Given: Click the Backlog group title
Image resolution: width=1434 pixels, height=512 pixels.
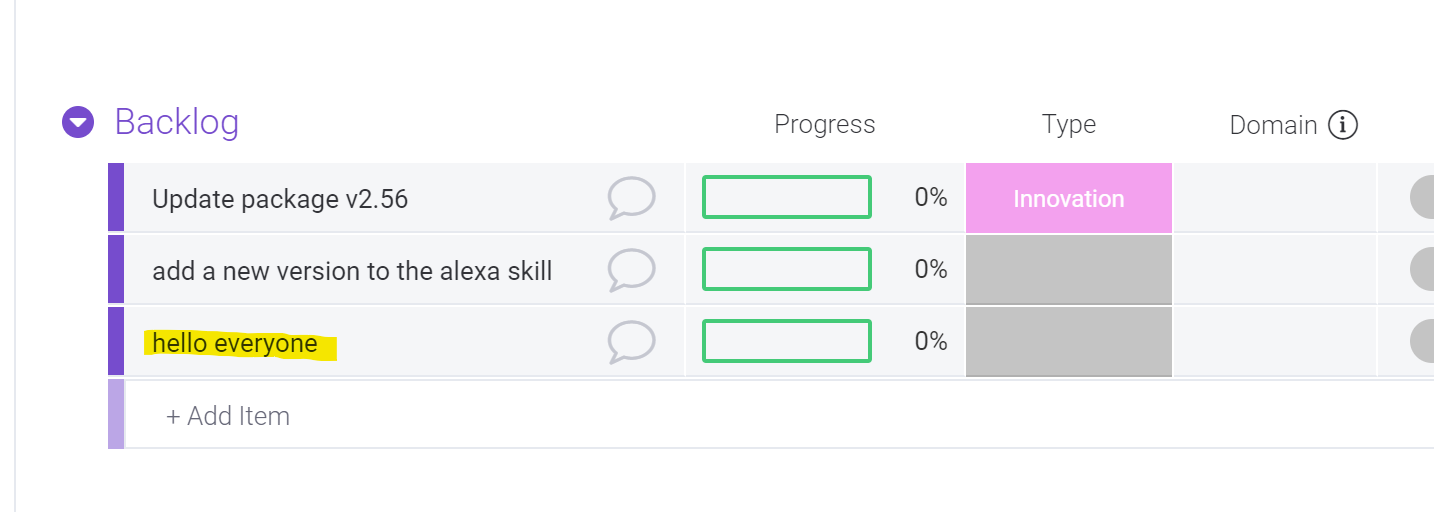Looking at the screenshot, I should tap(177, 122).
